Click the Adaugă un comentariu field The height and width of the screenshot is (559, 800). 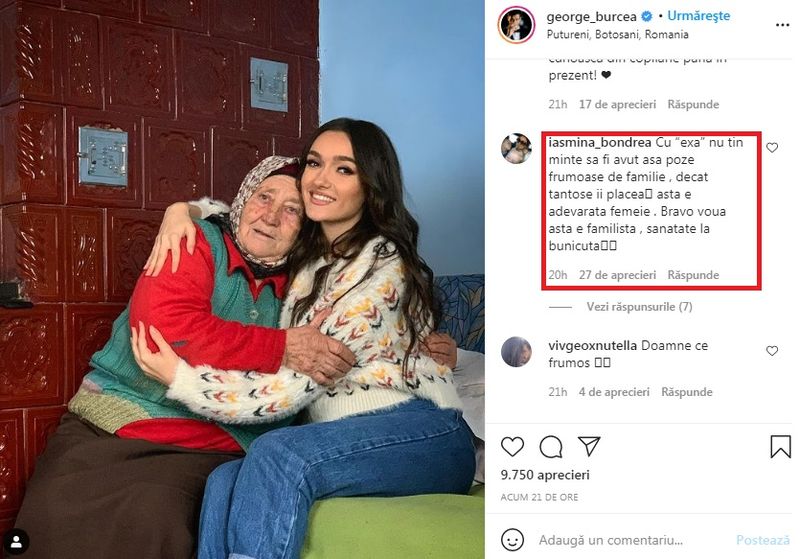[x=610, y=540]
